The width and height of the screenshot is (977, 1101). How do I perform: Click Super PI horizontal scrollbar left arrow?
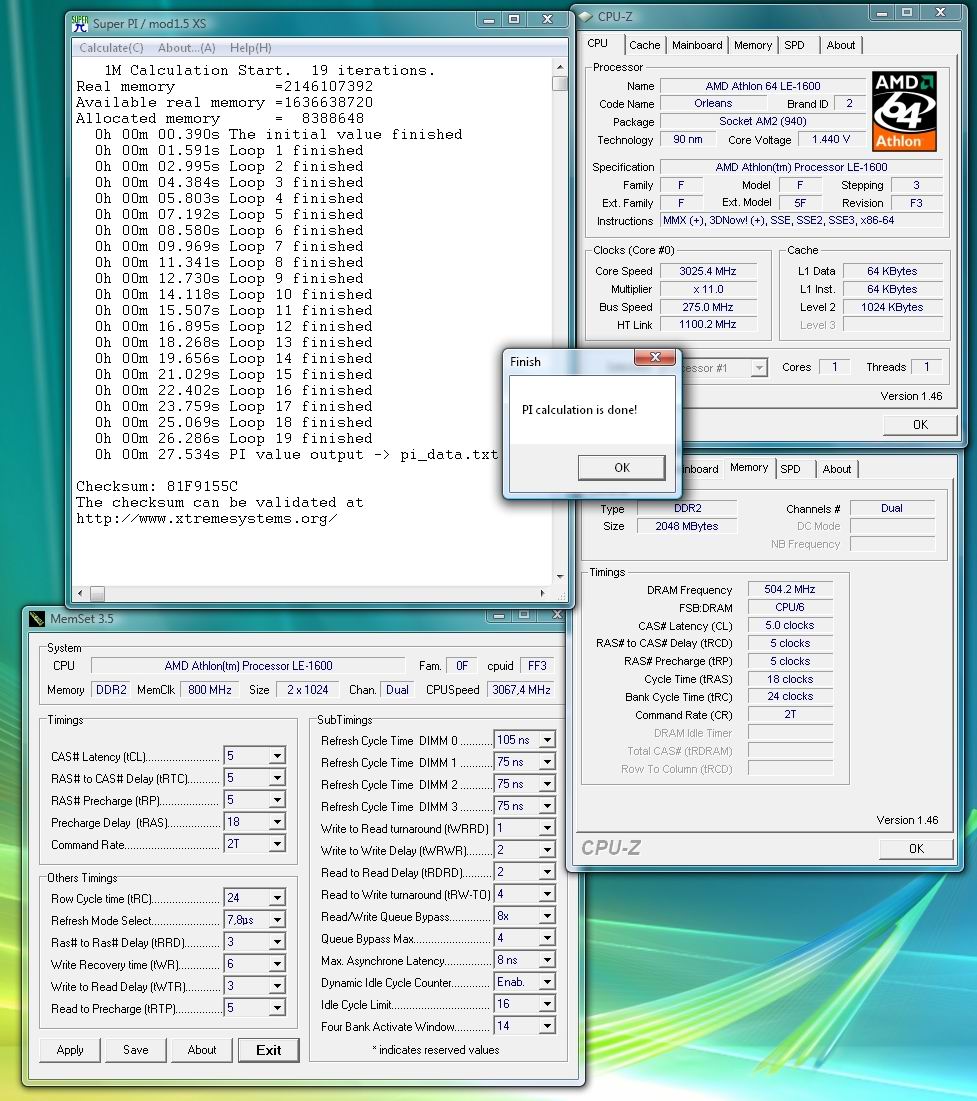(x=80, y=593)
